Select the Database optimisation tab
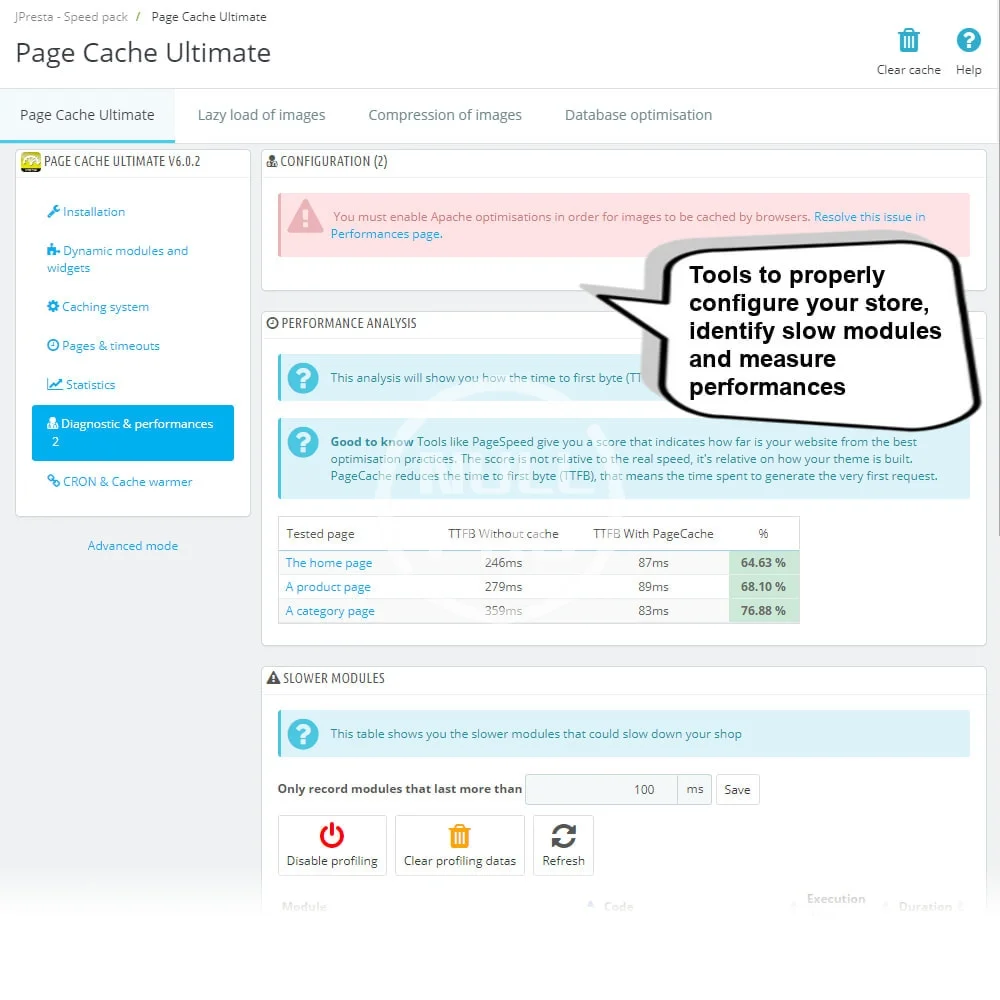1000x1000 pixels. pos(638,115)
